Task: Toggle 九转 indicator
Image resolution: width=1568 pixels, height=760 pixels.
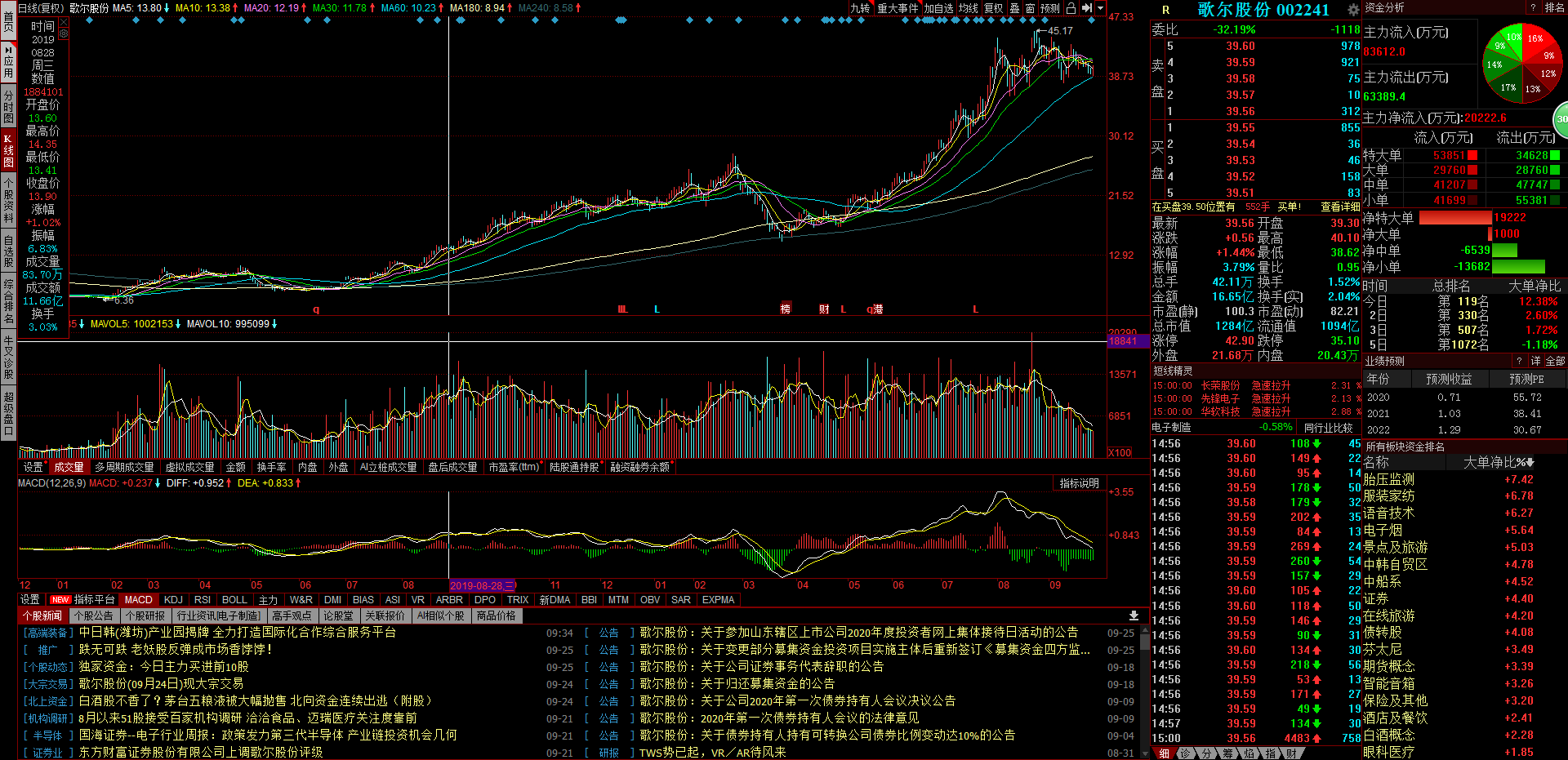Action: coord(860,8)
